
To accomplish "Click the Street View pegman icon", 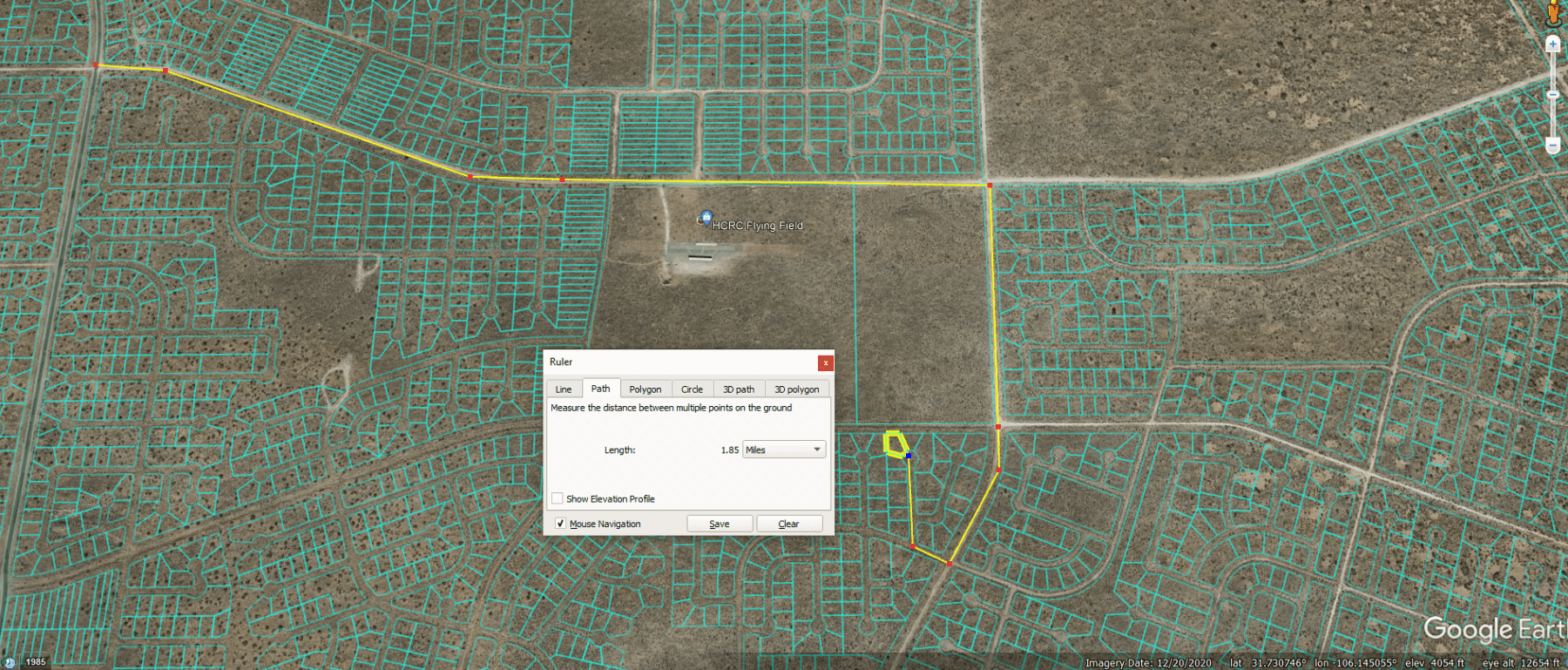I will pos(1554,12).
